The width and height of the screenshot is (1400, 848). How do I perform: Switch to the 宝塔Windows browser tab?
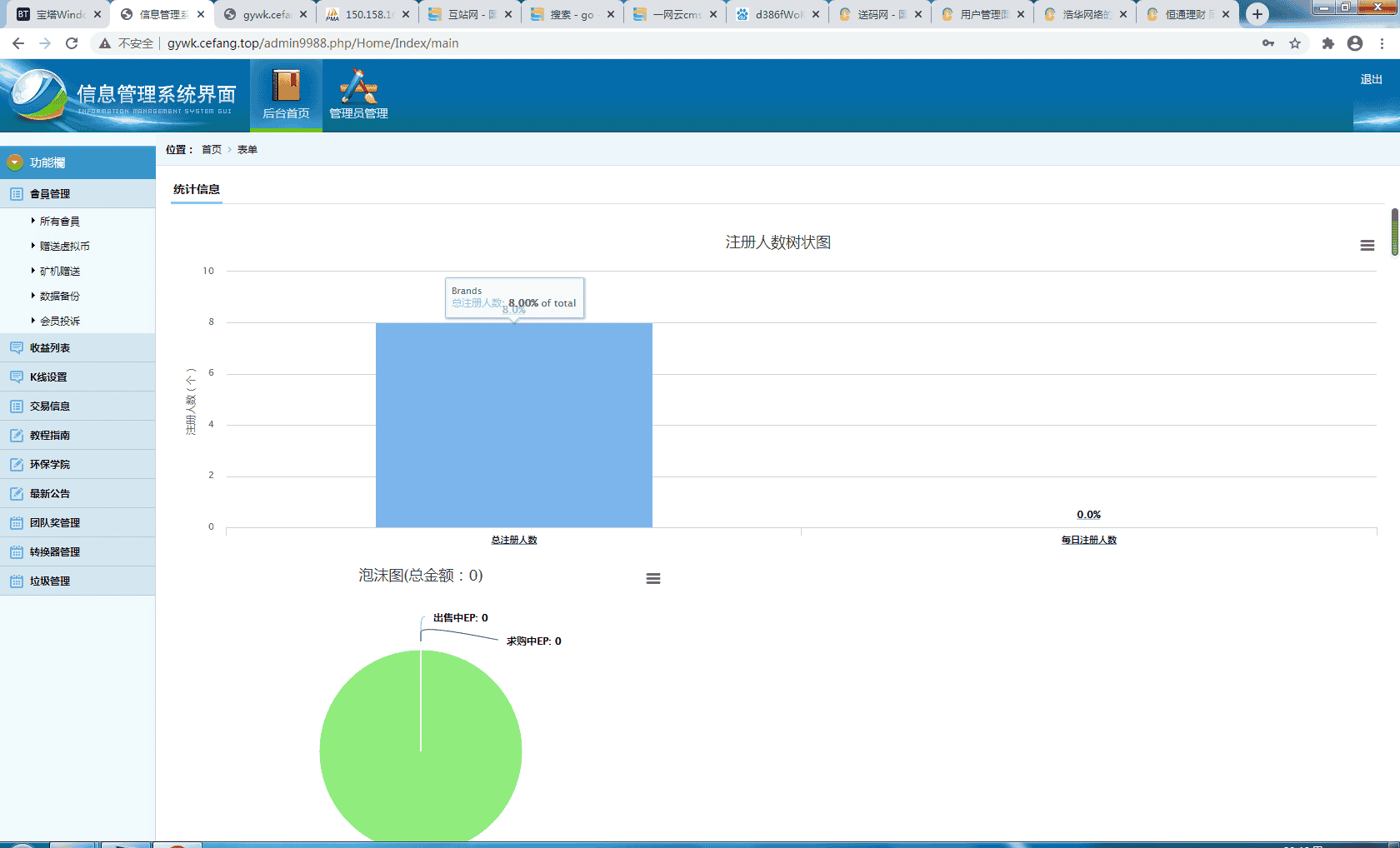tap(58, 14)
